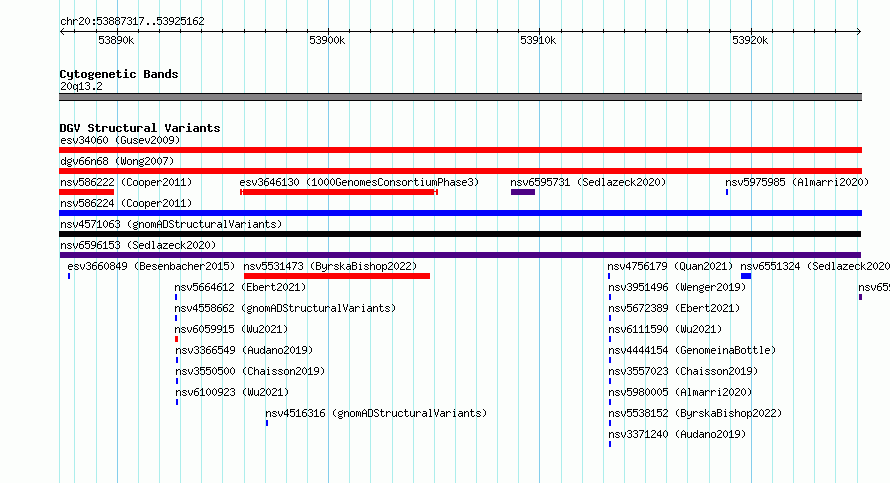This screenshot has height=483, width=890.
Task: Open dgv66n68 (Wong2007) variant label
Action: click(117, 161)
